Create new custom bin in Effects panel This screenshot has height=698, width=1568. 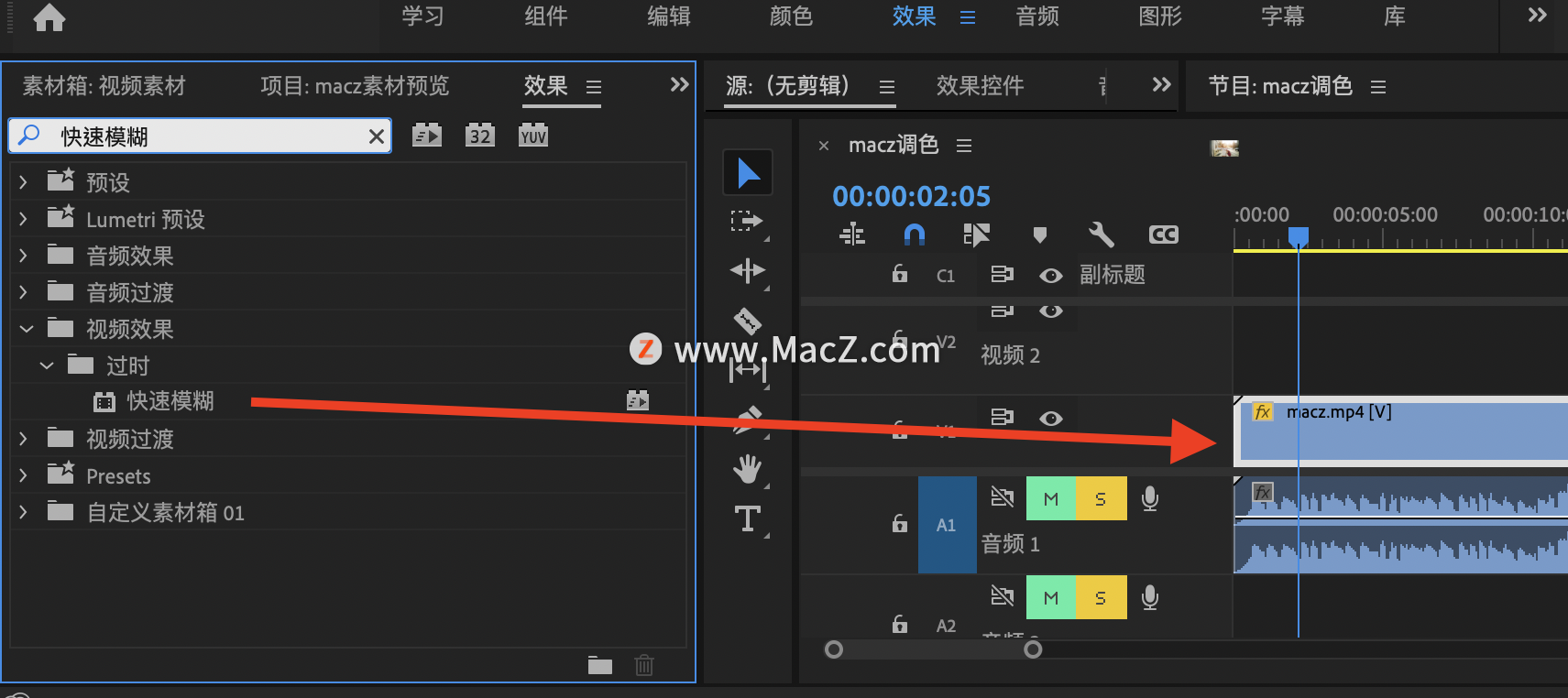tap(600, 665)
